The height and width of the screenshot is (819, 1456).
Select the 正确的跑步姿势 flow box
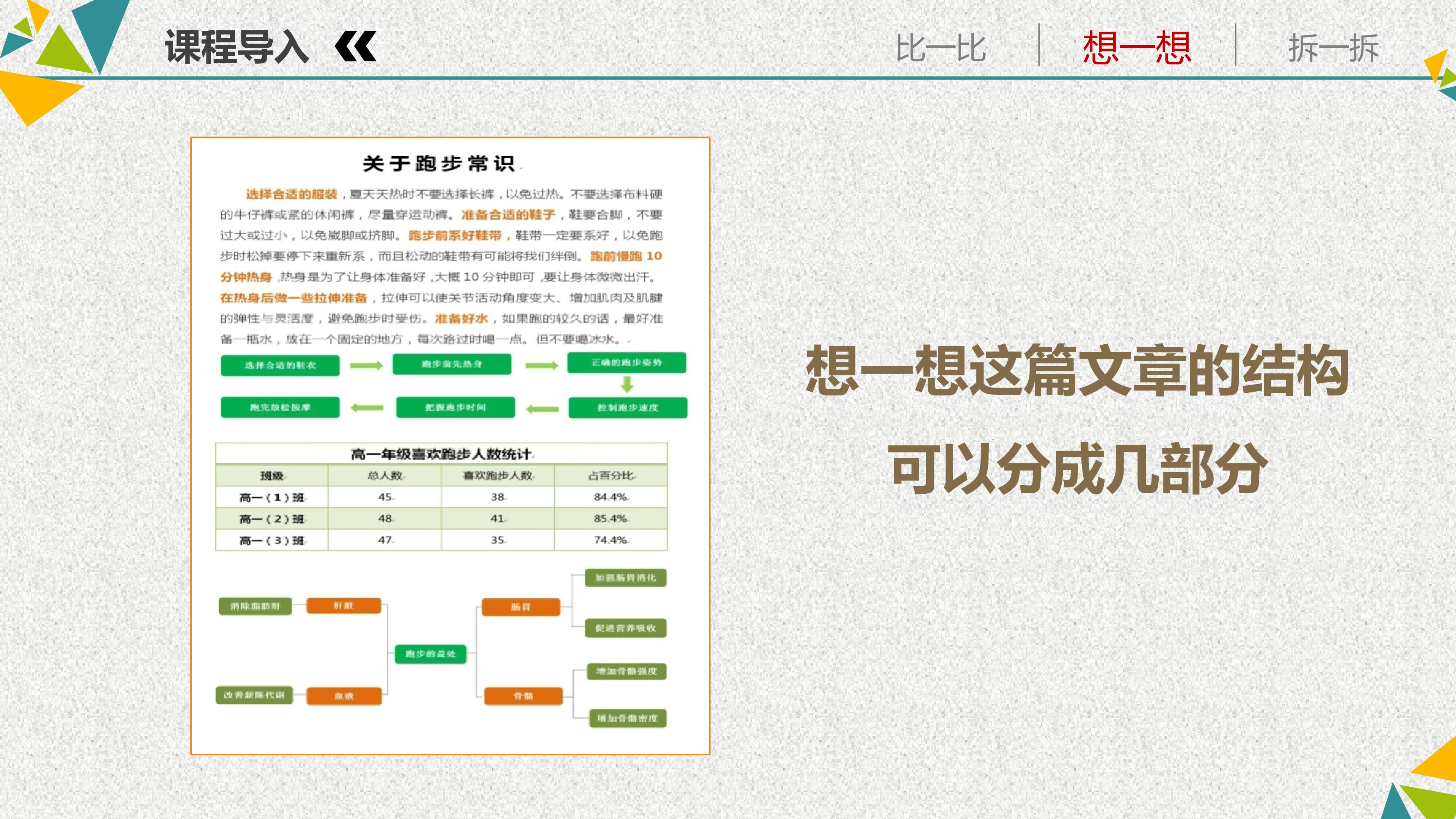click(627, 363)
